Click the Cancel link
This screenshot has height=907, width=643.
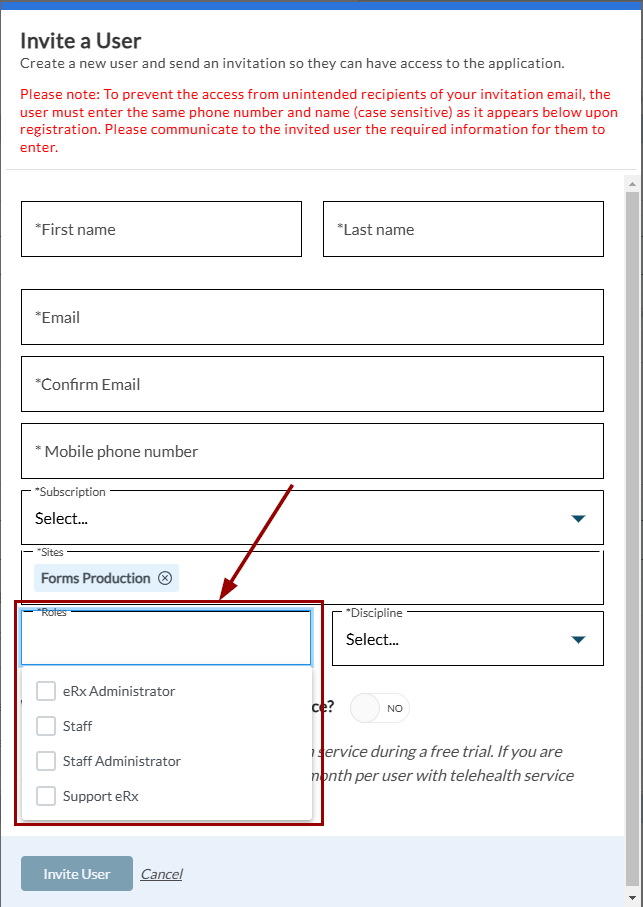(x=161, y=874)
